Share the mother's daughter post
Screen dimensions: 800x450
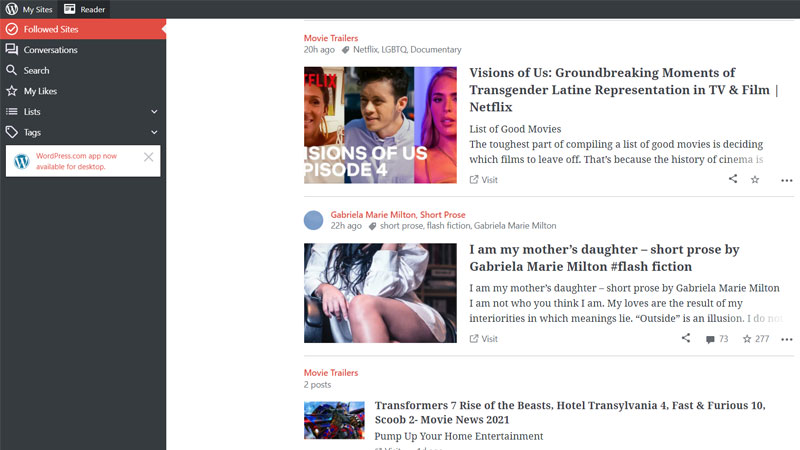click(686, 338)
